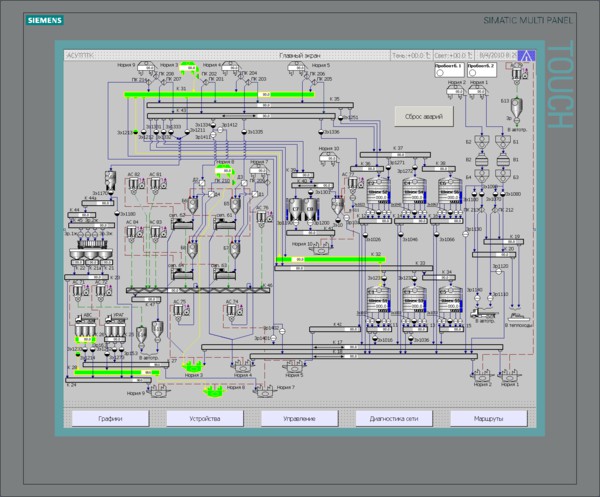Select the Нория 7 boot at bottom
600x497 pixels.
pos(264,391)
